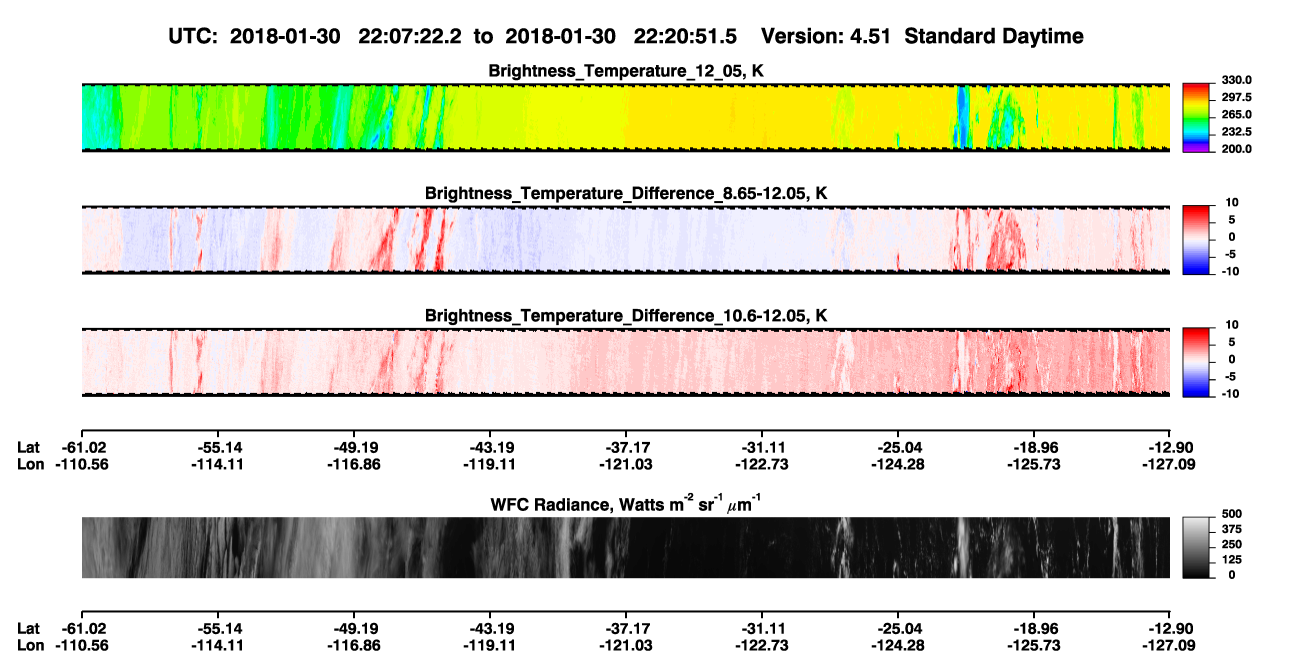Screen dimensions: 1300x667
Task: Click the Brightness_Temperature_Difference_8.65-12.05 title
Action: (626, 193)
